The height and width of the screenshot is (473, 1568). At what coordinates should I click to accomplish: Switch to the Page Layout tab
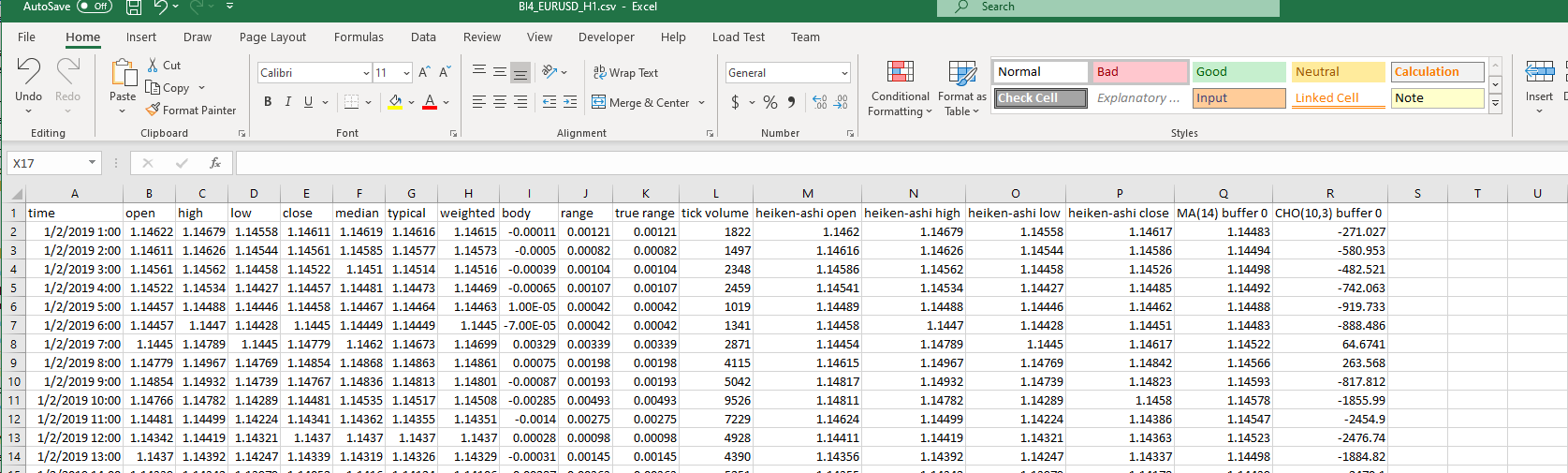272,37
